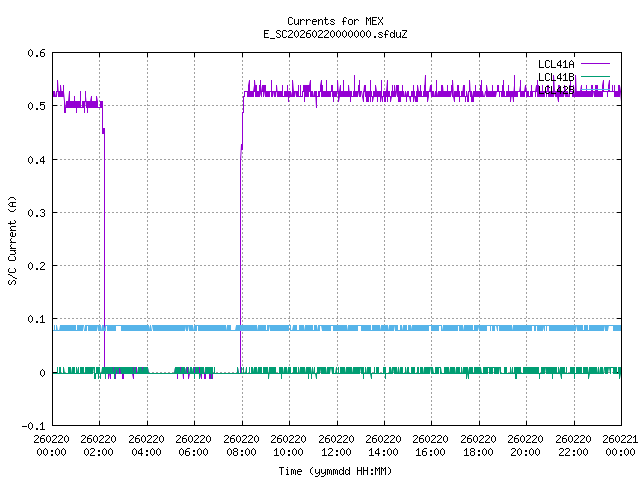
Task: Click the -0.1 y-axis tick label
Action: pos(33,426)
